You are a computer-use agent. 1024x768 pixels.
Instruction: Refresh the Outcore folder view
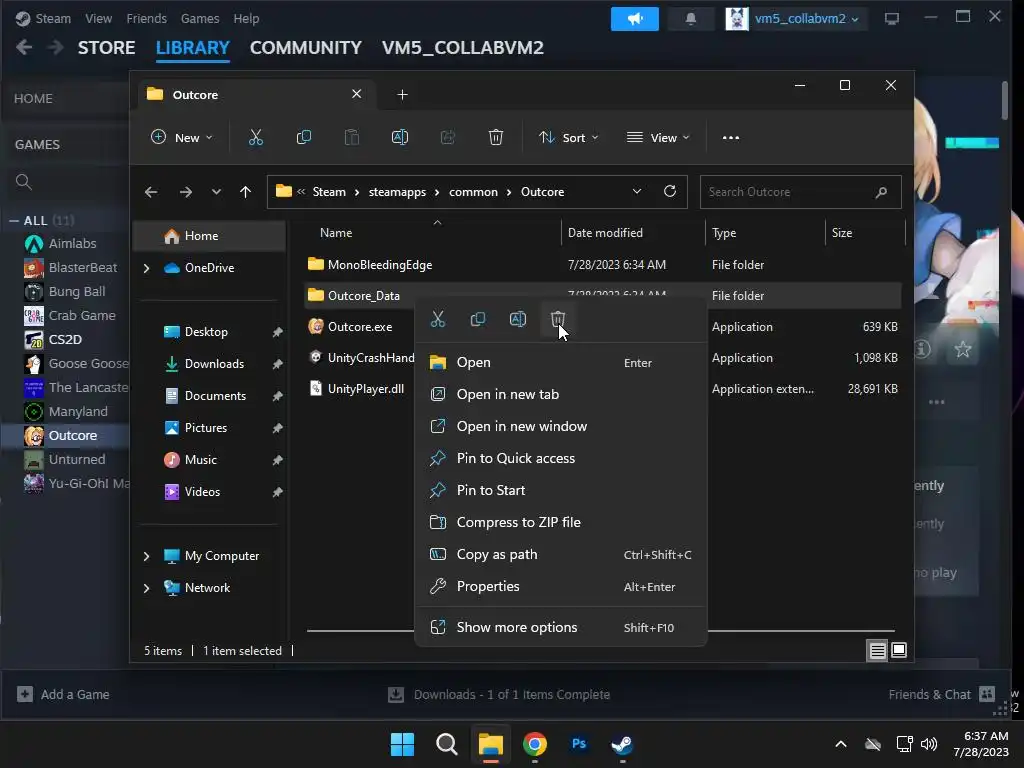(669, 191)
